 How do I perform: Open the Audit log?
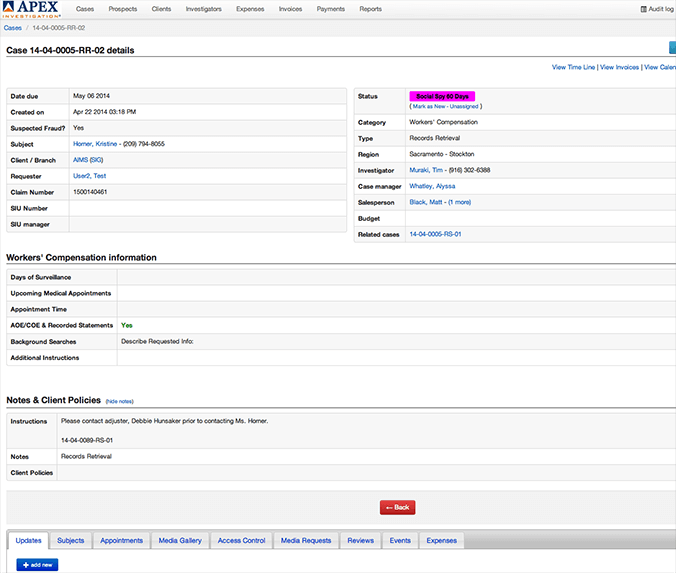657,9
